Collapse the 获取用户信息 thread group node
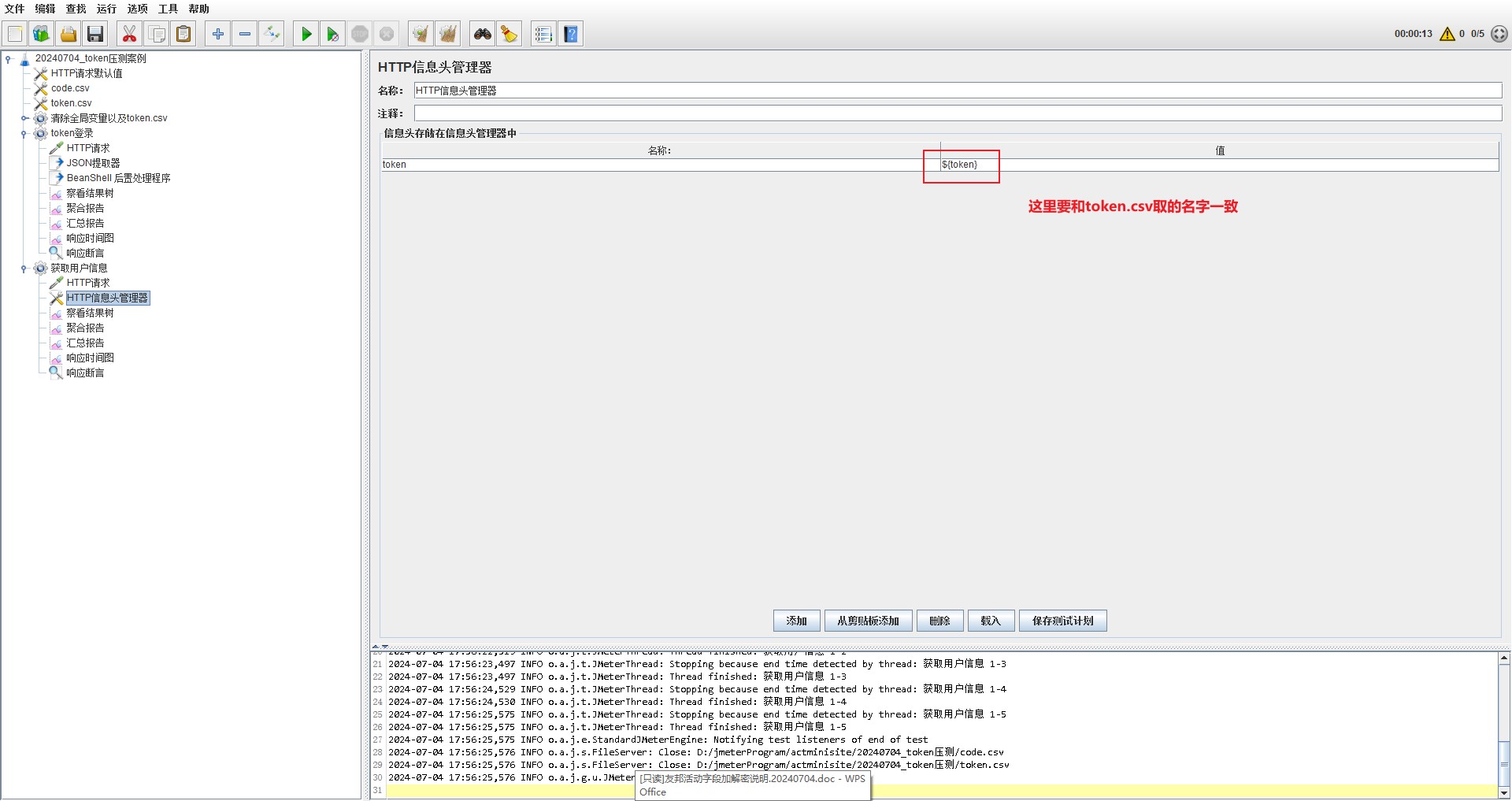The width and height of the screenshot is (1512, 801). 24,269
